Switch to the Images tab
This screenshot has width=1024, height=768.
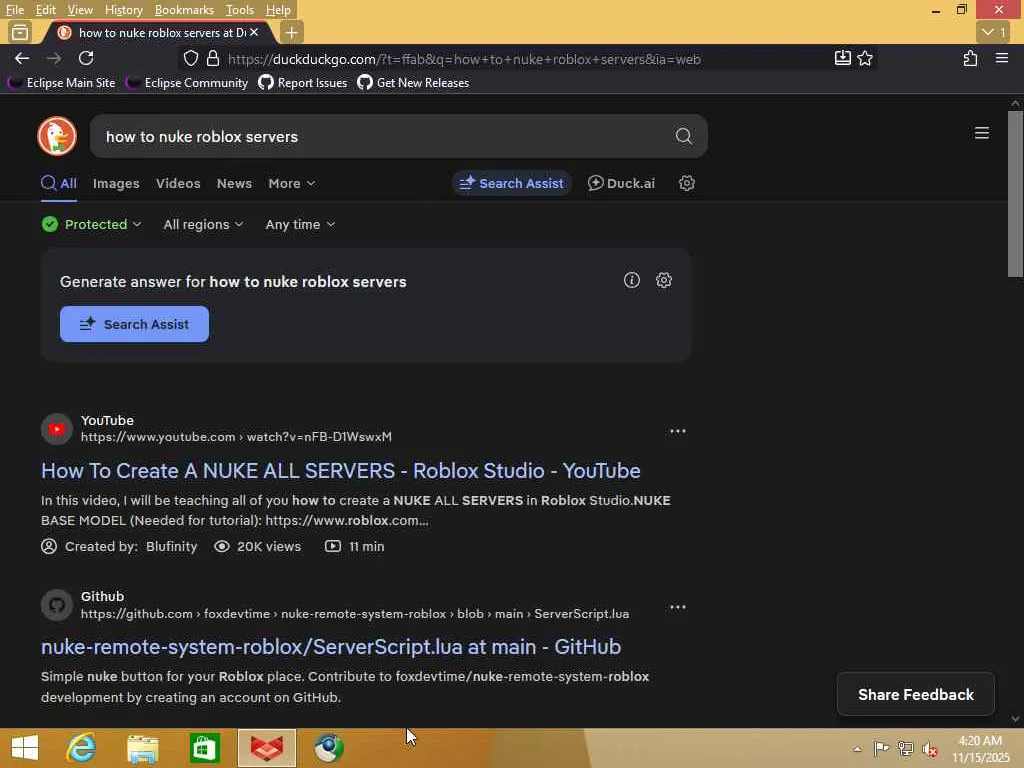click(x=116, y=184)
